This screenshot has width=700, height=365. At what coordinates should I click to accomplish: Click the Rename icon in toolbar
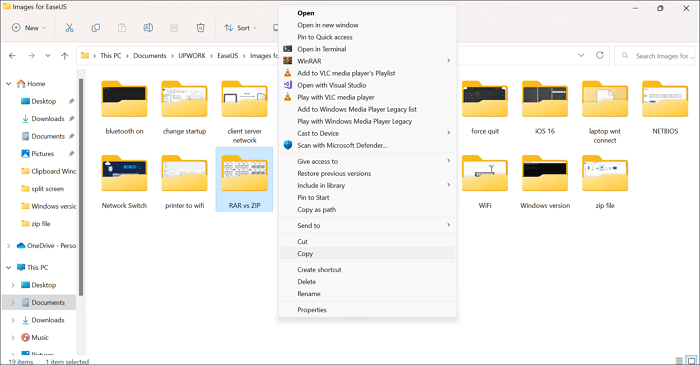(x=148, y=28)
